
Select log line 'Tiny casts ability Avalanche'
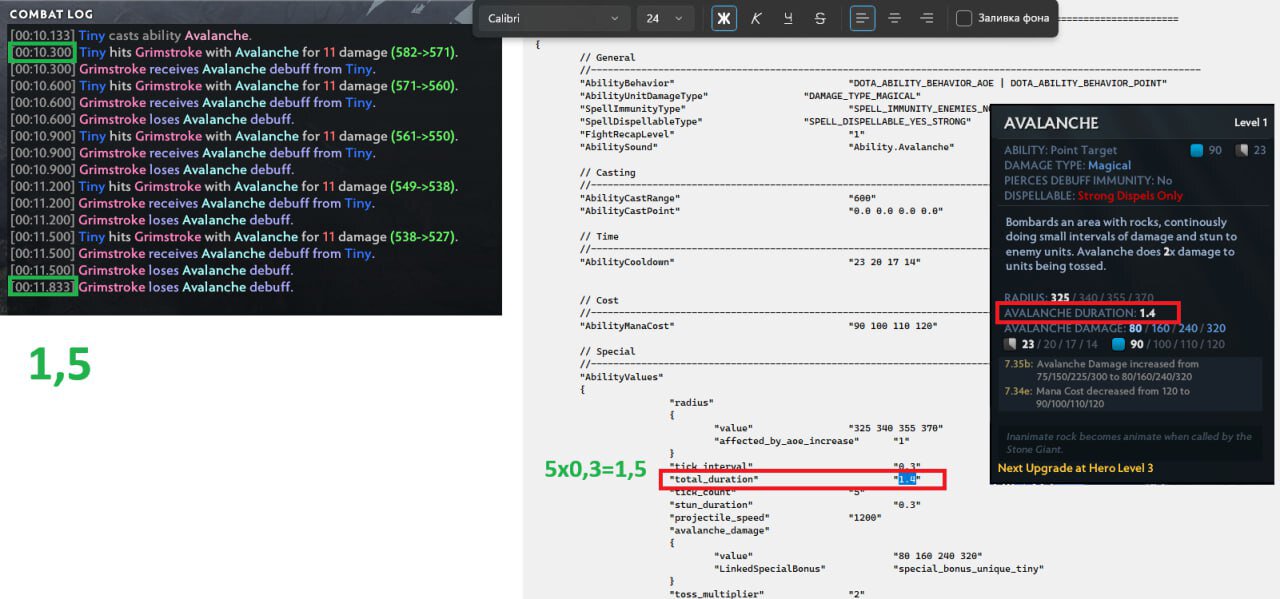pyautogui.click(x=130, y=36)
